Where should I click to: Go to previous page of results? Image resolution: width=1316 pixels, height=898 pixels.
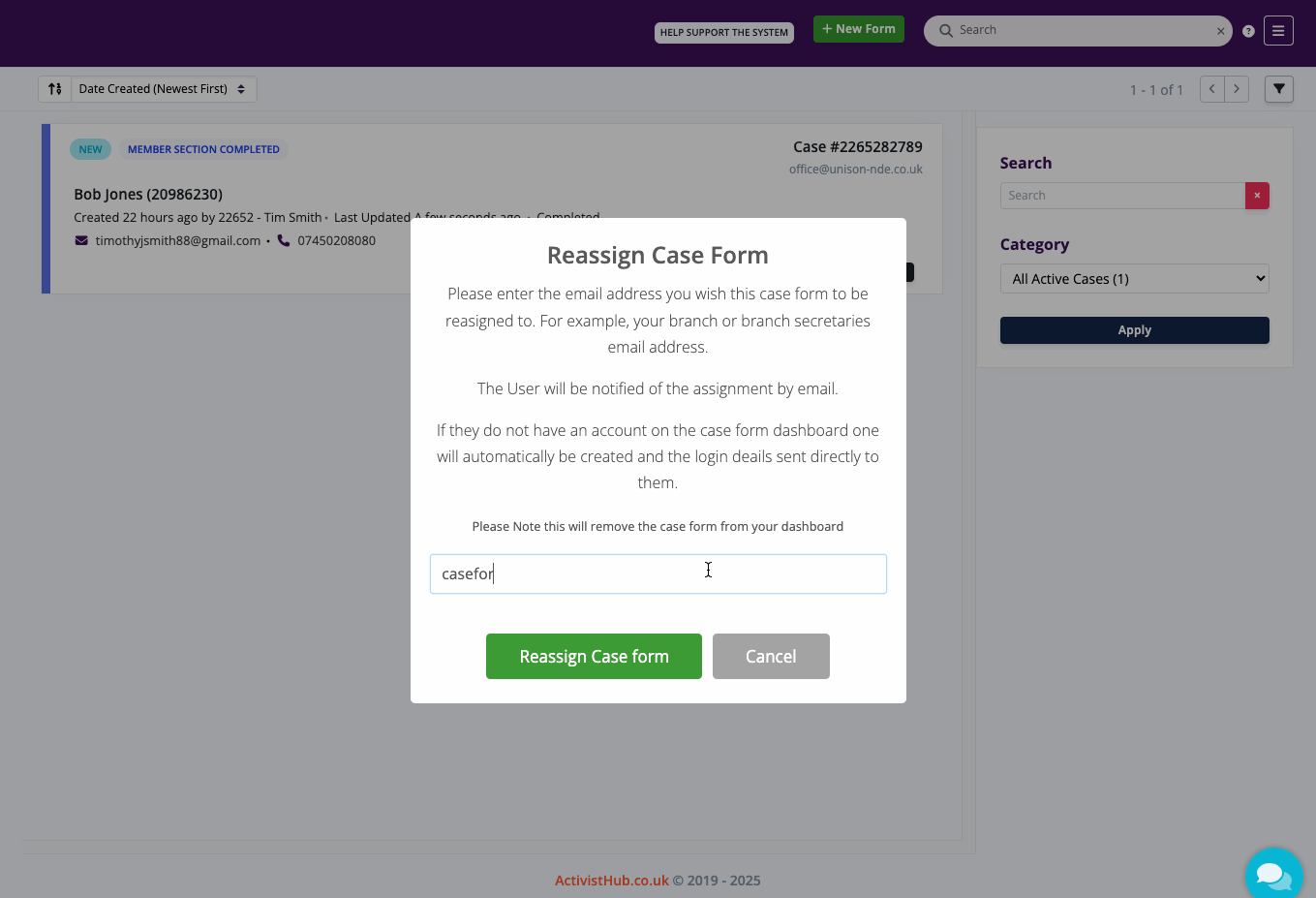click(1211, 89)
